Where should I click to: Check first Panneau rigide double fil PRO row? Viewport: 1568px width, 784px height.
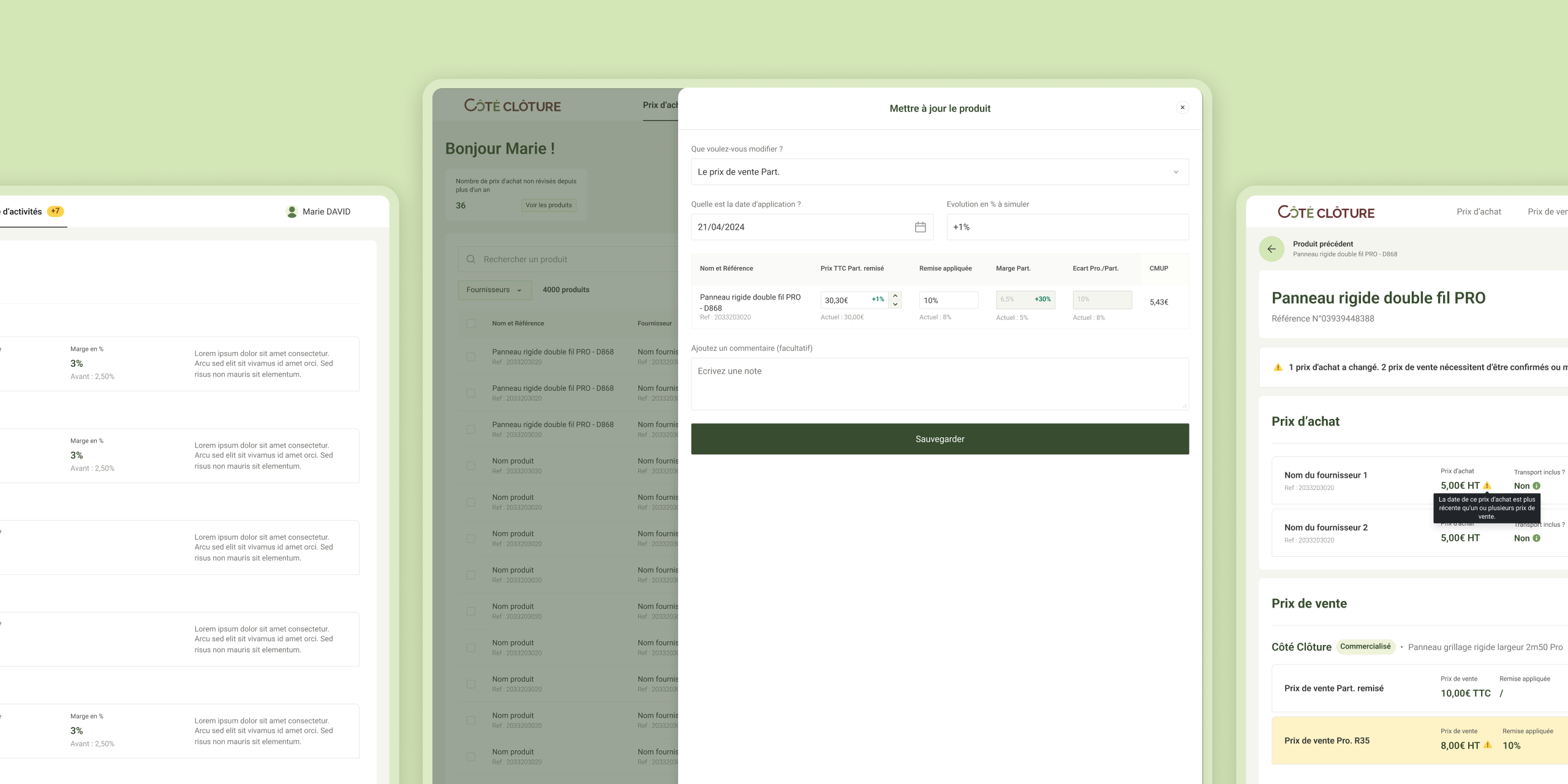(x=471, y=356)
